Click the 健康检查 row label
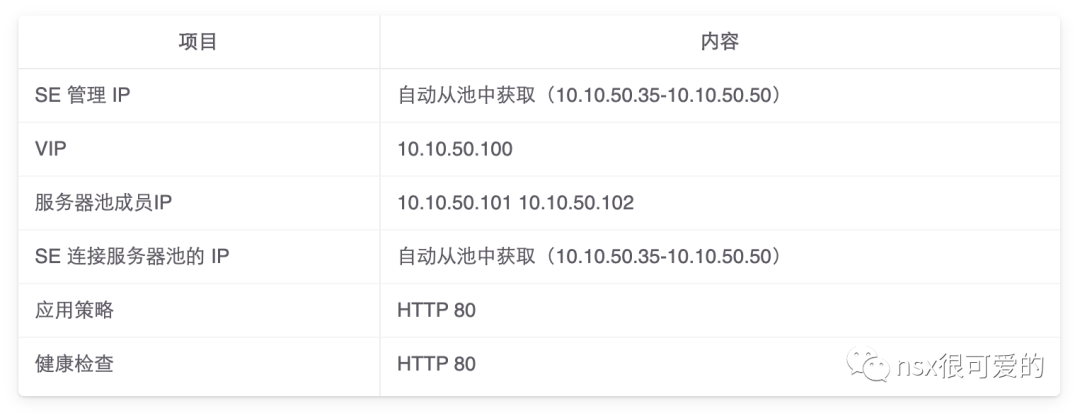This screenshot has width=1080, height=413. point(74,363)
